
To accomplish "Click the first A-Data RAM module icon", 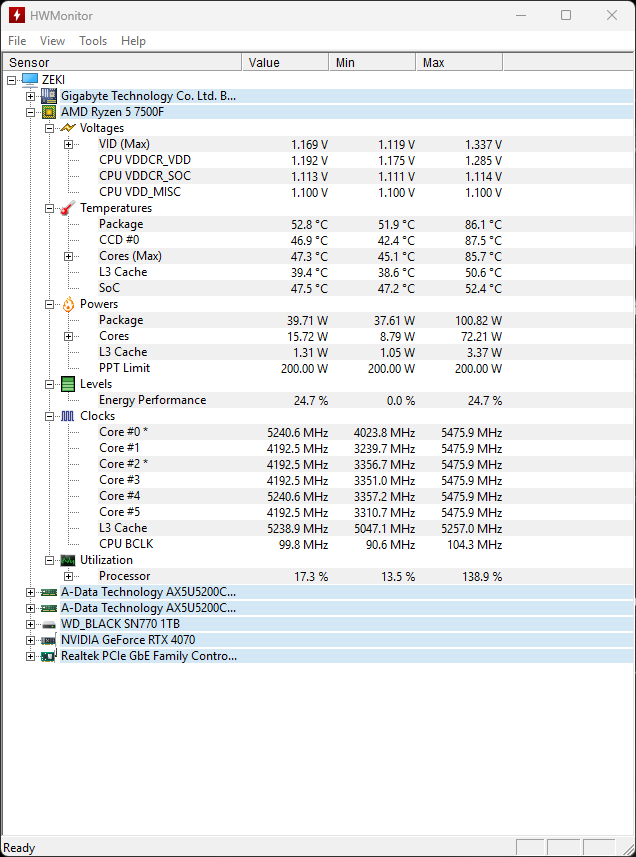I will point(49,592).
